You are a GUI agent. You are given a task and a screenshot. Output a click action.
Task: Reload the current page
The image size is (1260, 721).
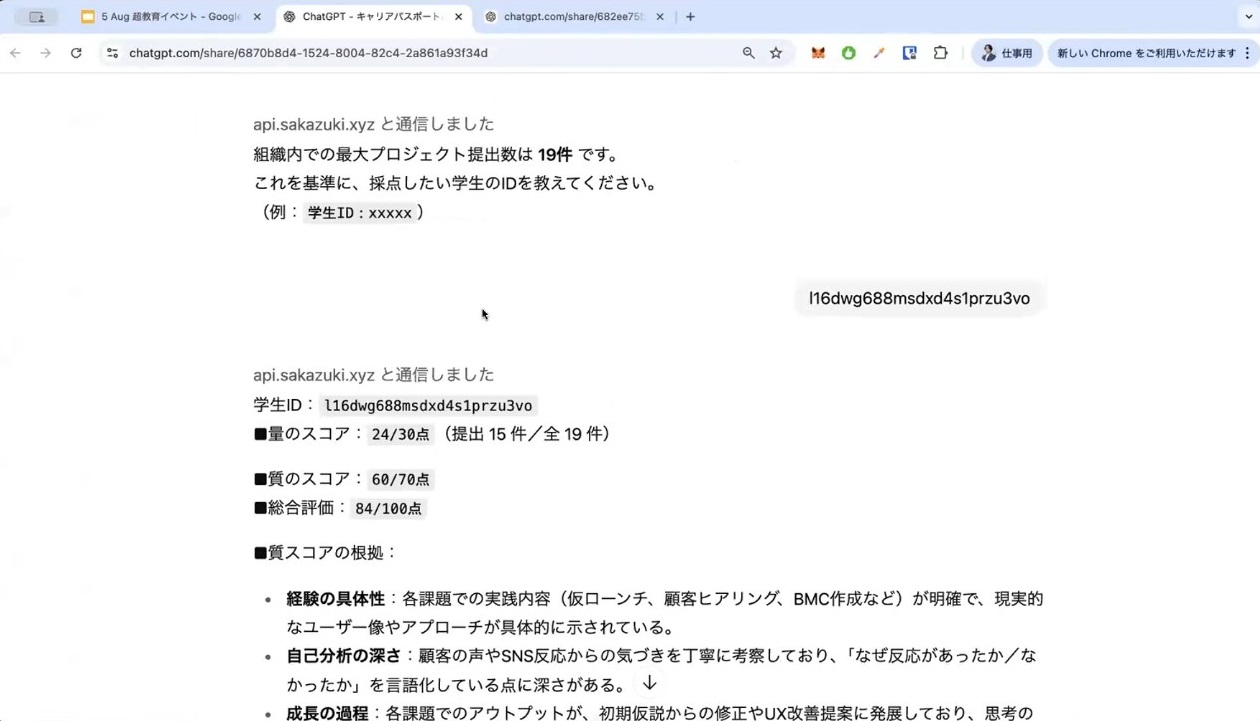click(x=76, y=53)
